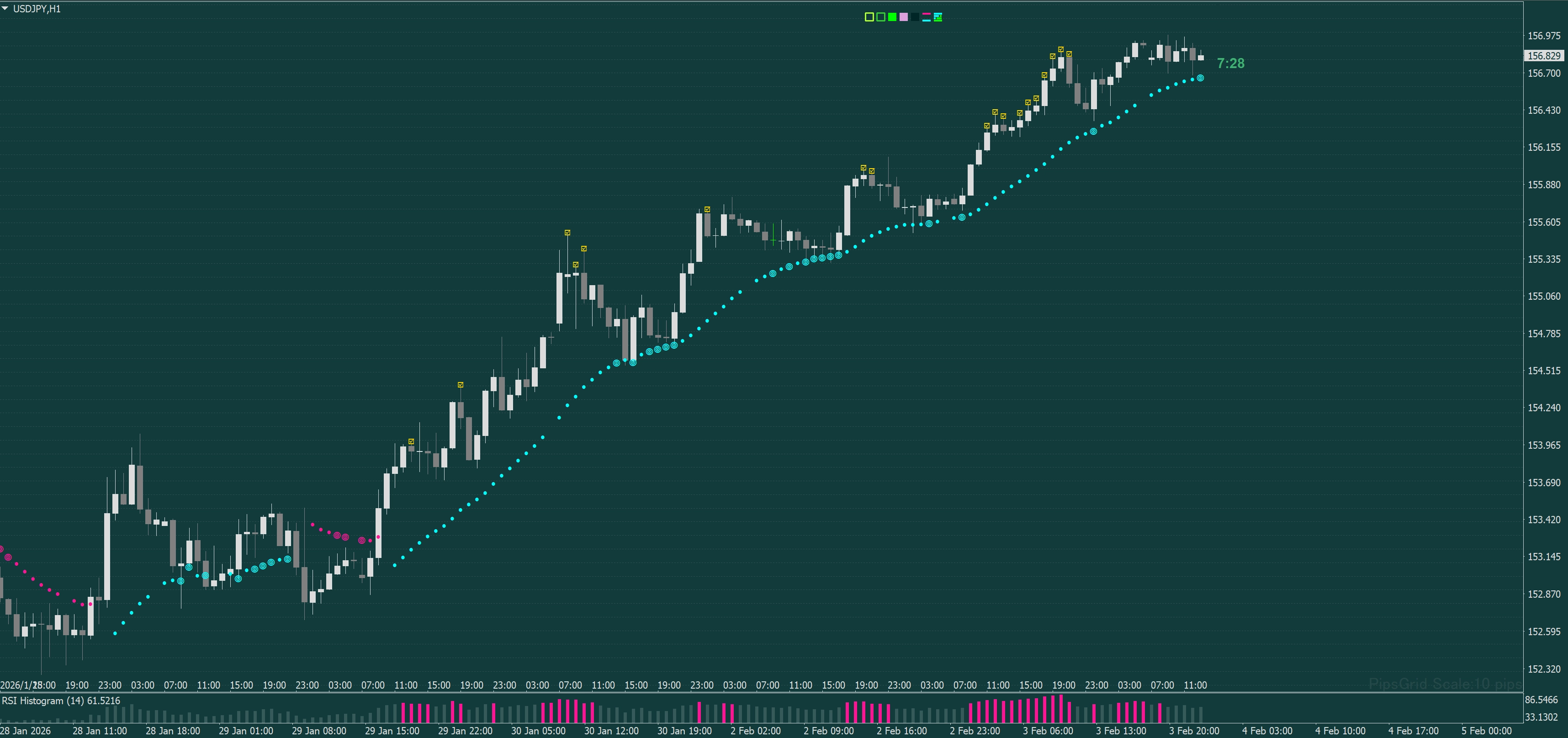Click the yellow-green outlined square button
Viewport: 1568px width, 738px height.
coord(869,17)
